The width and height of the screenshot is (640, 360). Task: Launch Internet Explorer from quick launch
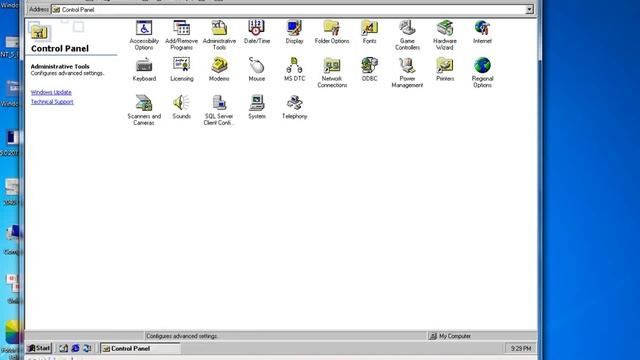(75, 348)
